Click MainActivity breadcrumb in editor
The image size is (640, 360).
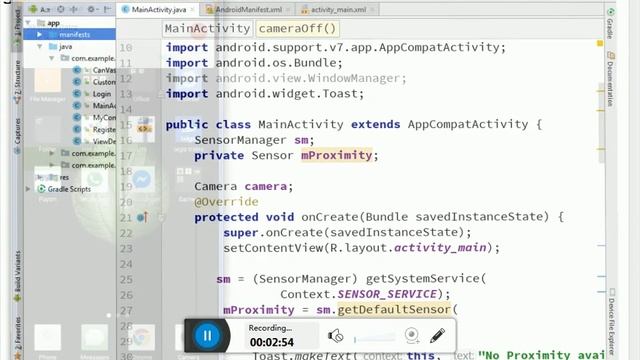tap(207, 29)
